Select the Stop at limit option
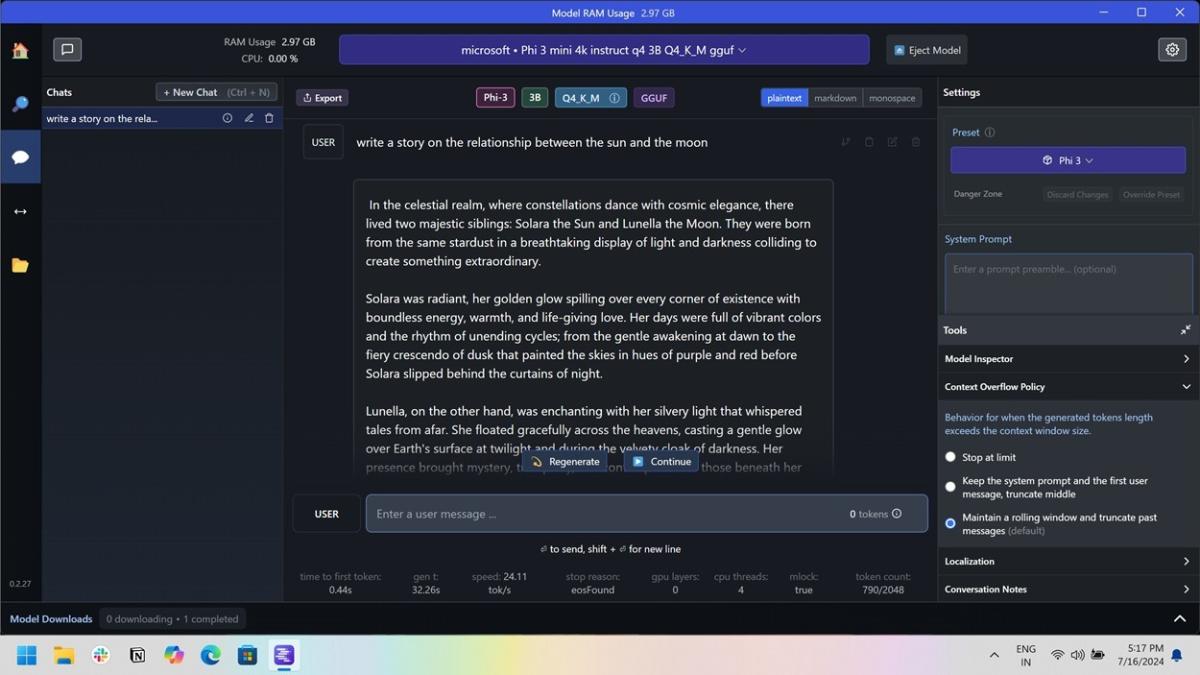The height and width of the screenshot is (675, 1200). [x=950, y=457]
